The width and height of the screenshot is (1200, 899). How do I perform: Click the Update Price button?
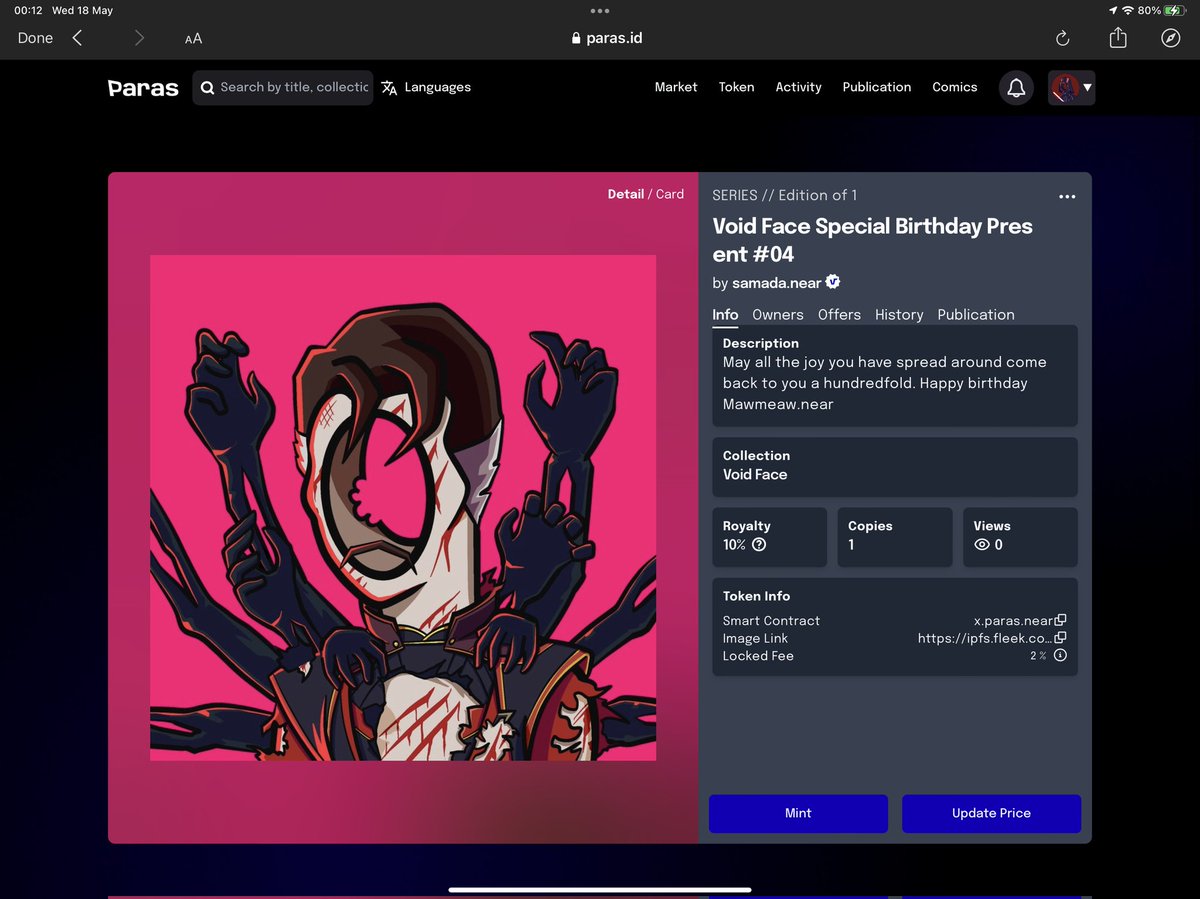[991, 813]
